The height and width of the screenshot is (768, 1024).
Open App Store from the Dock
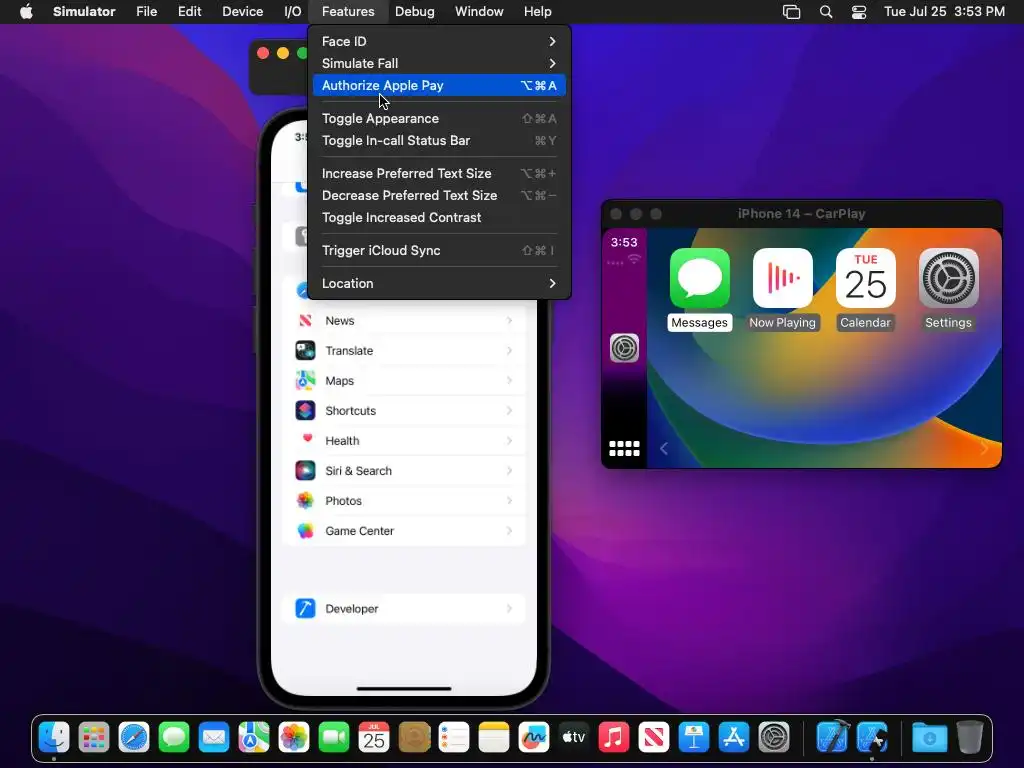click(733, 738)
